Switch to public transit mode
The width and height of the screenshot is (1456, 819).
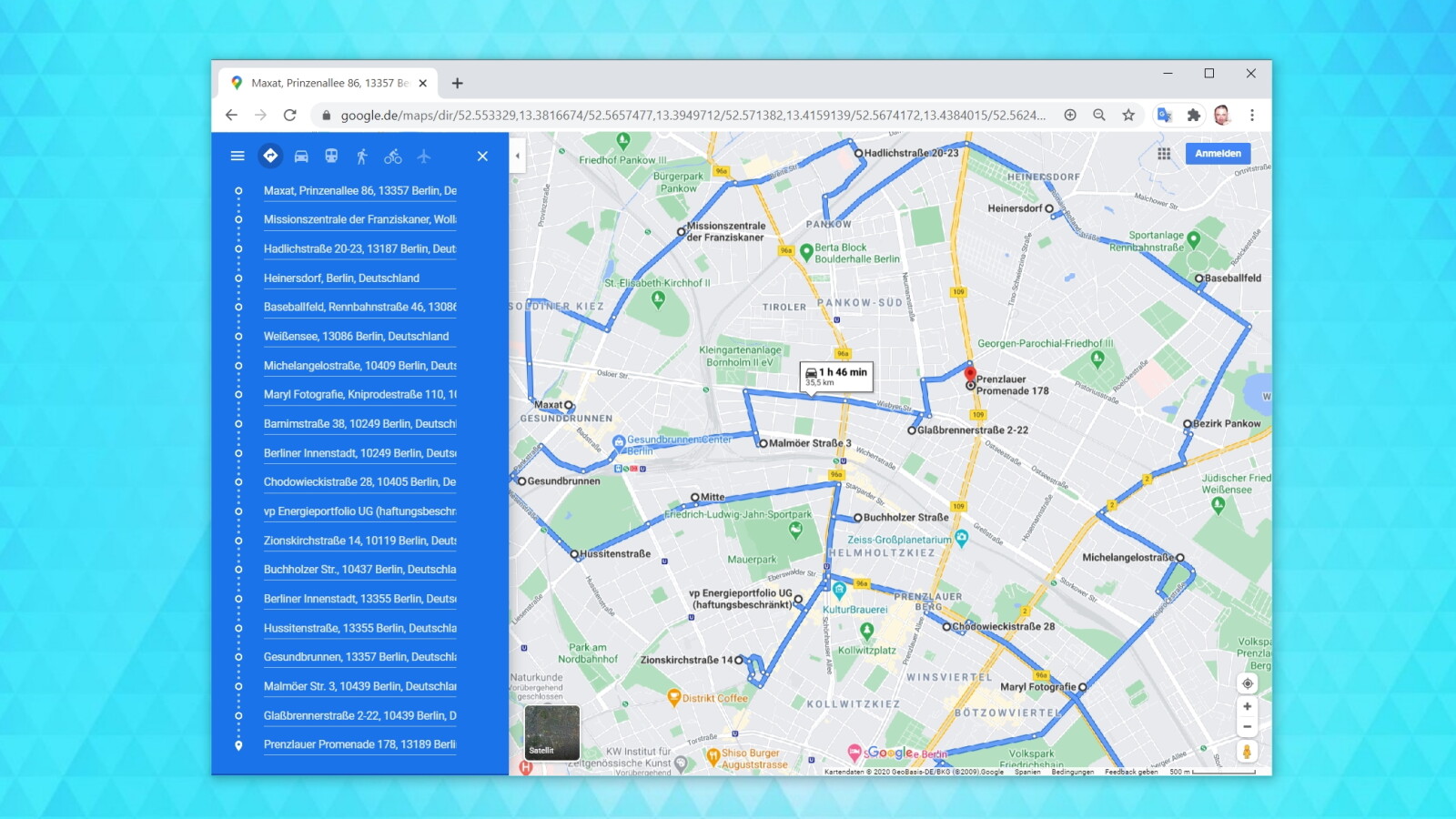pos(331,157)
